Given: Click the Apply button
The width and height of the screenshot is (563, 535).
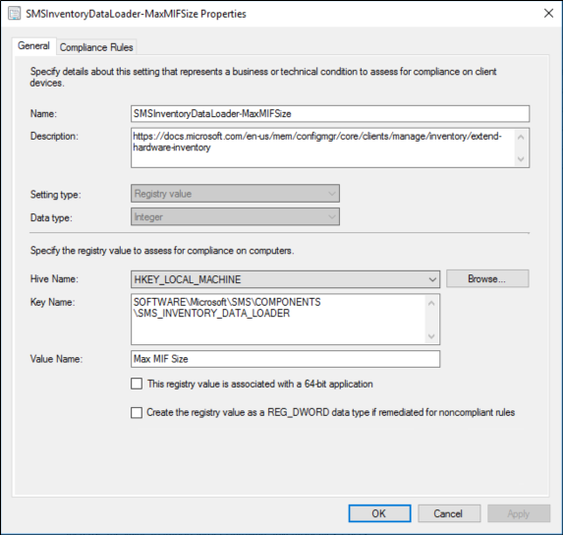Looking at the screenshot, I should [x=518, y=513].
